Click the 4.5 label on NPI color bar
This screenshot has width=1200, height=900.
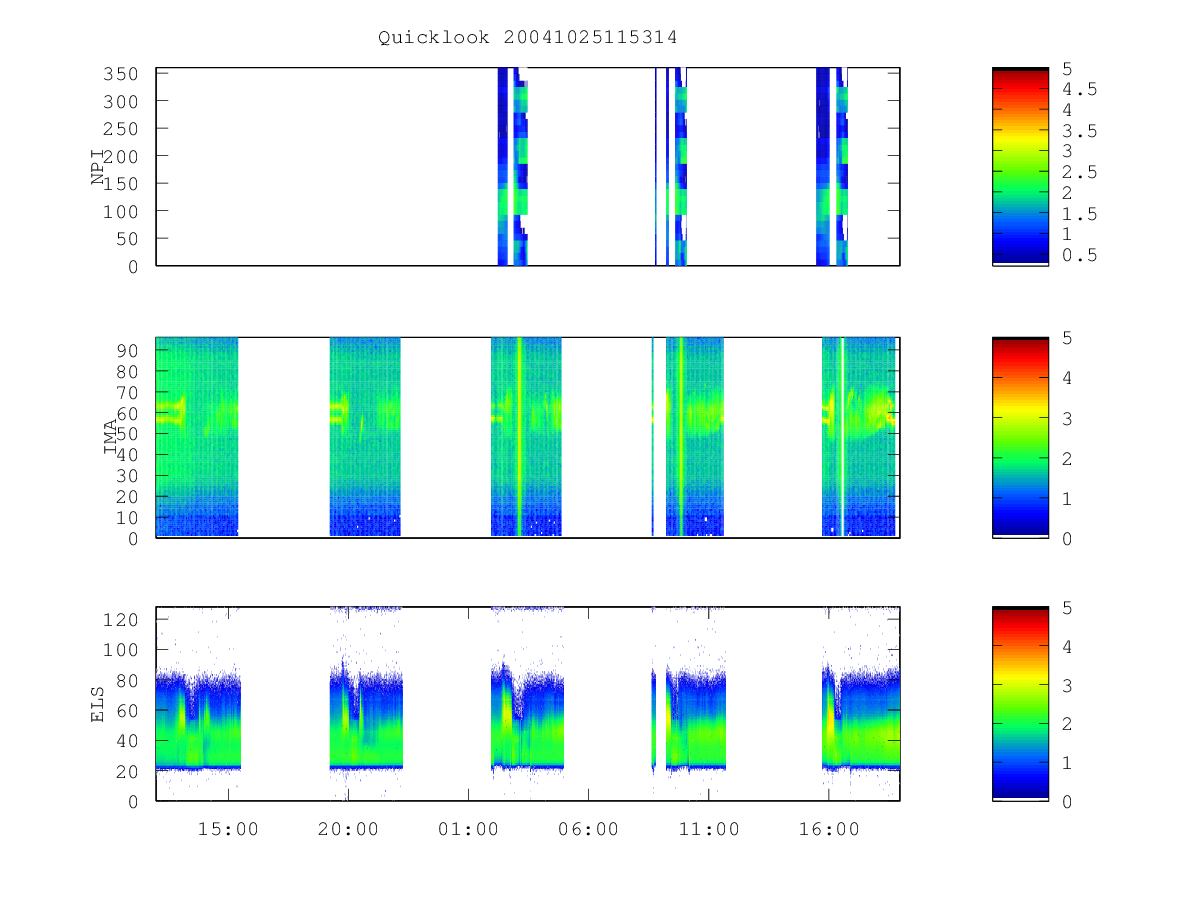click(1079, 89)
